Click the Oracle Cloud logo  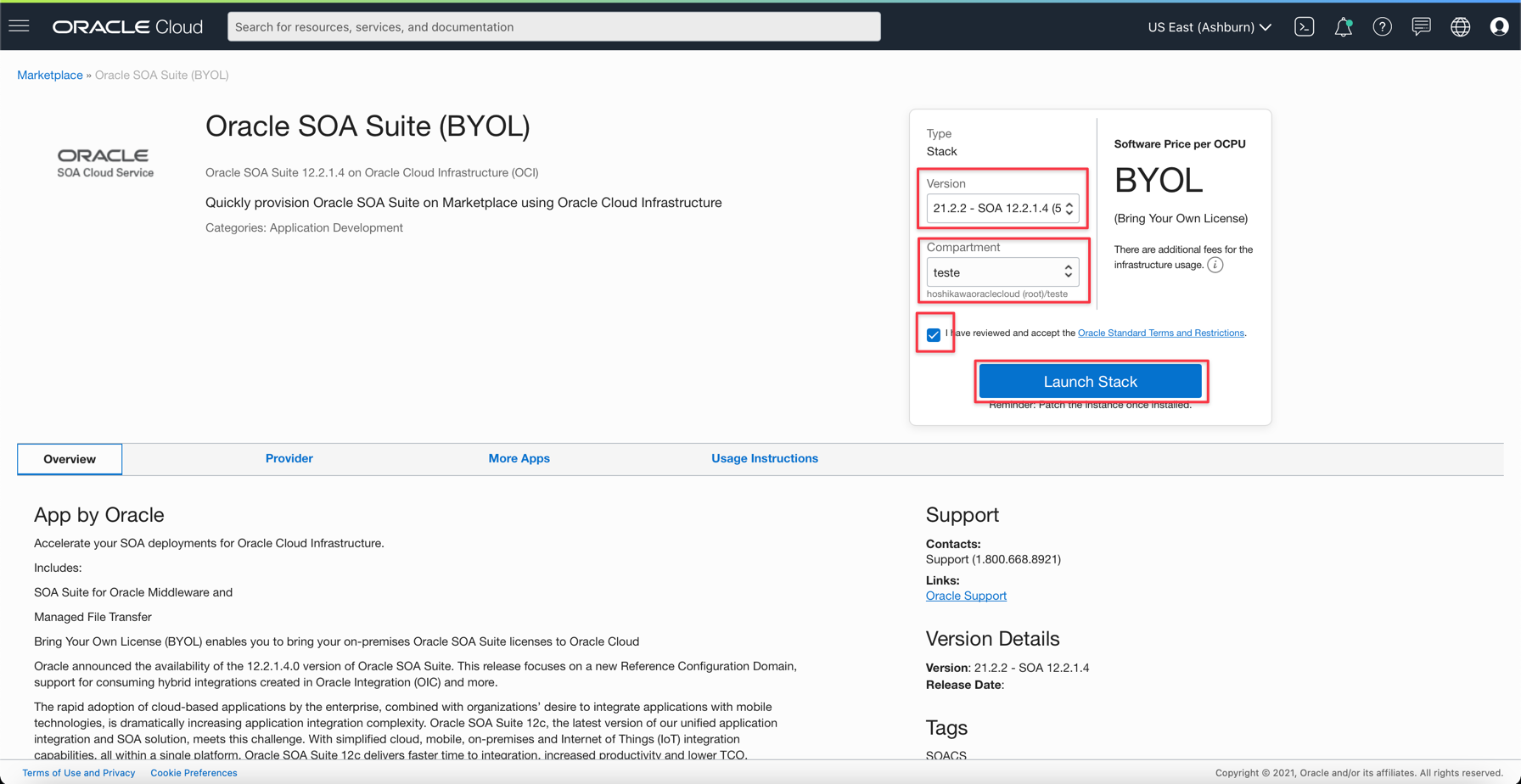(x=127, y=27)
